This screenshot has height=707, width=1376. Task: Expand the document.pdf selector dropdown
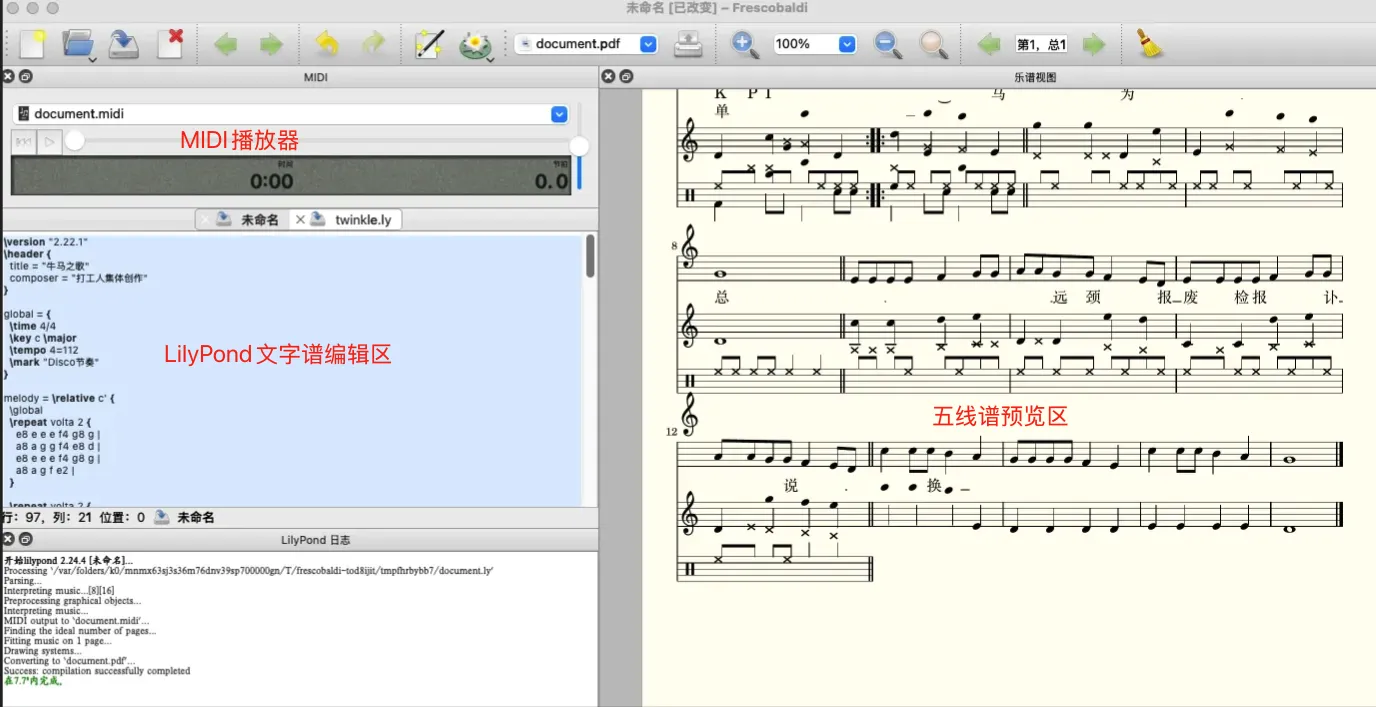tap(647, 44)
